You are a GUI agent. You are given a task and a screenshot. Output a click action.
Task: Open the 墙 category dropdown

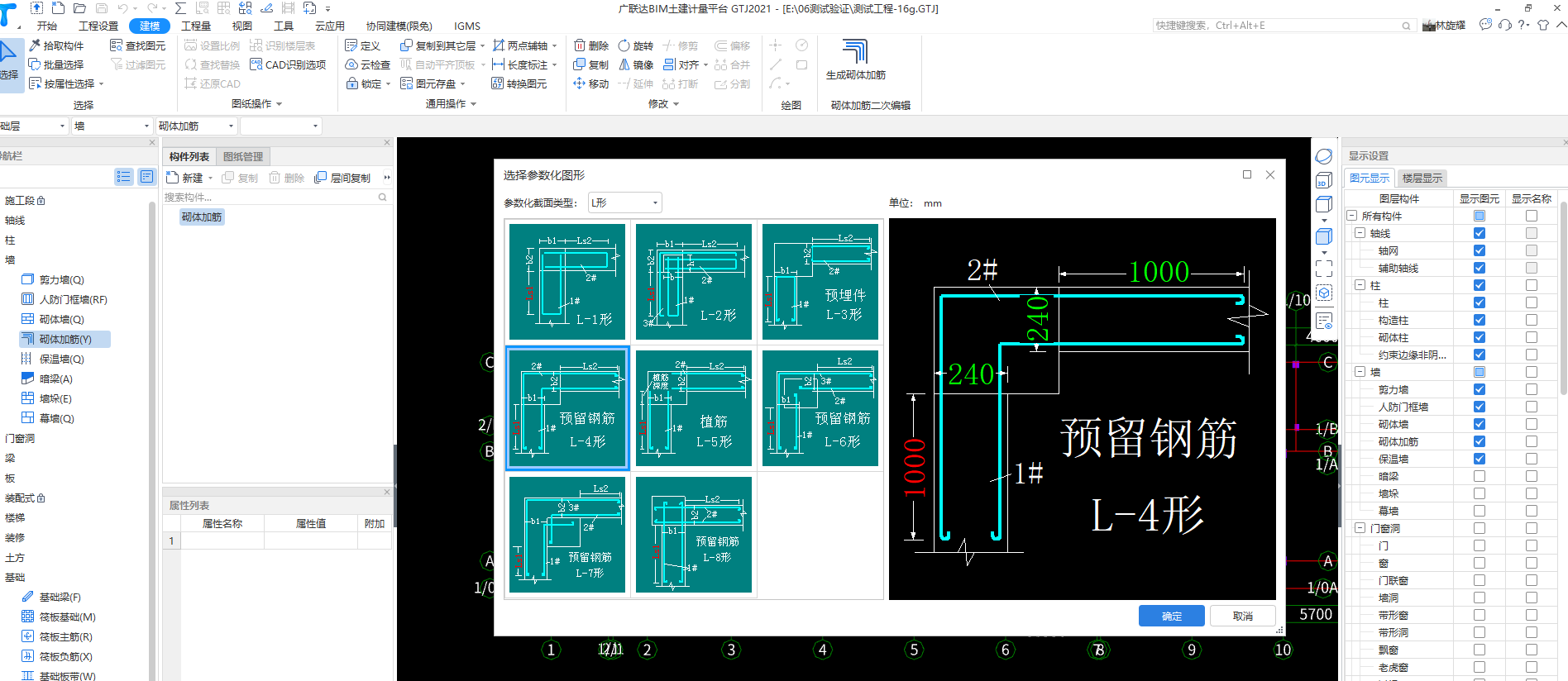pos(112,126)
